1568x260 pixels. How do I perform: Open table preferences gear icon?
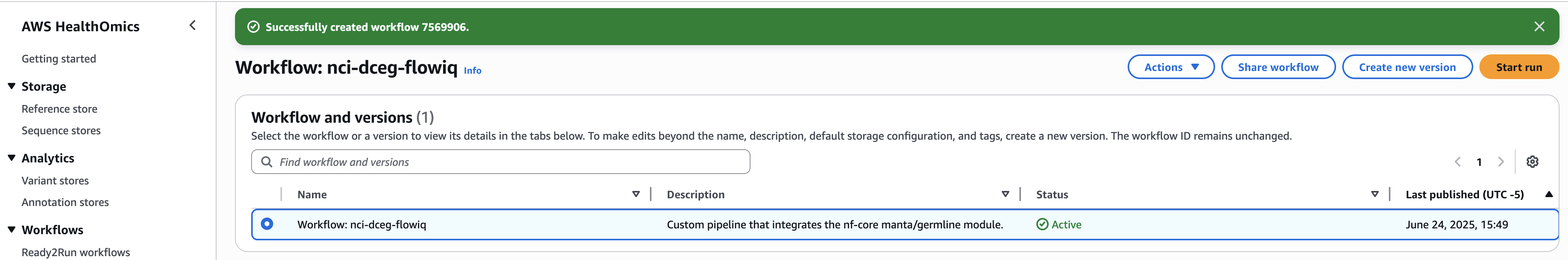[1532, 162]
